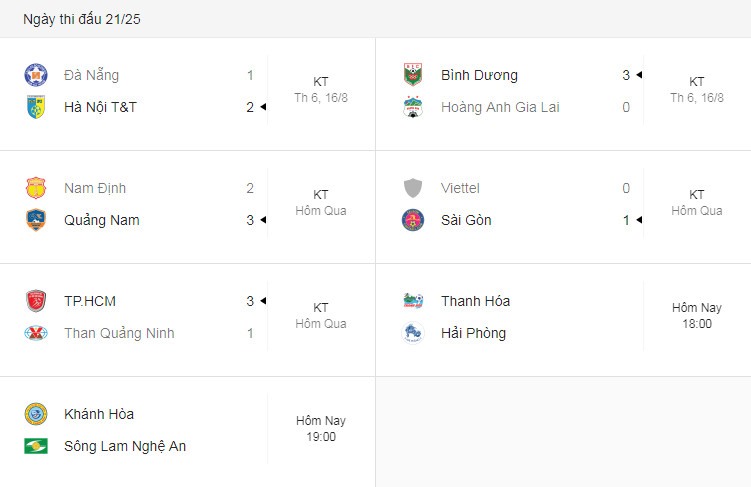Click the Sài Gòn club badge
Viewport: 751px width, 487px height.
pos(412,220)
